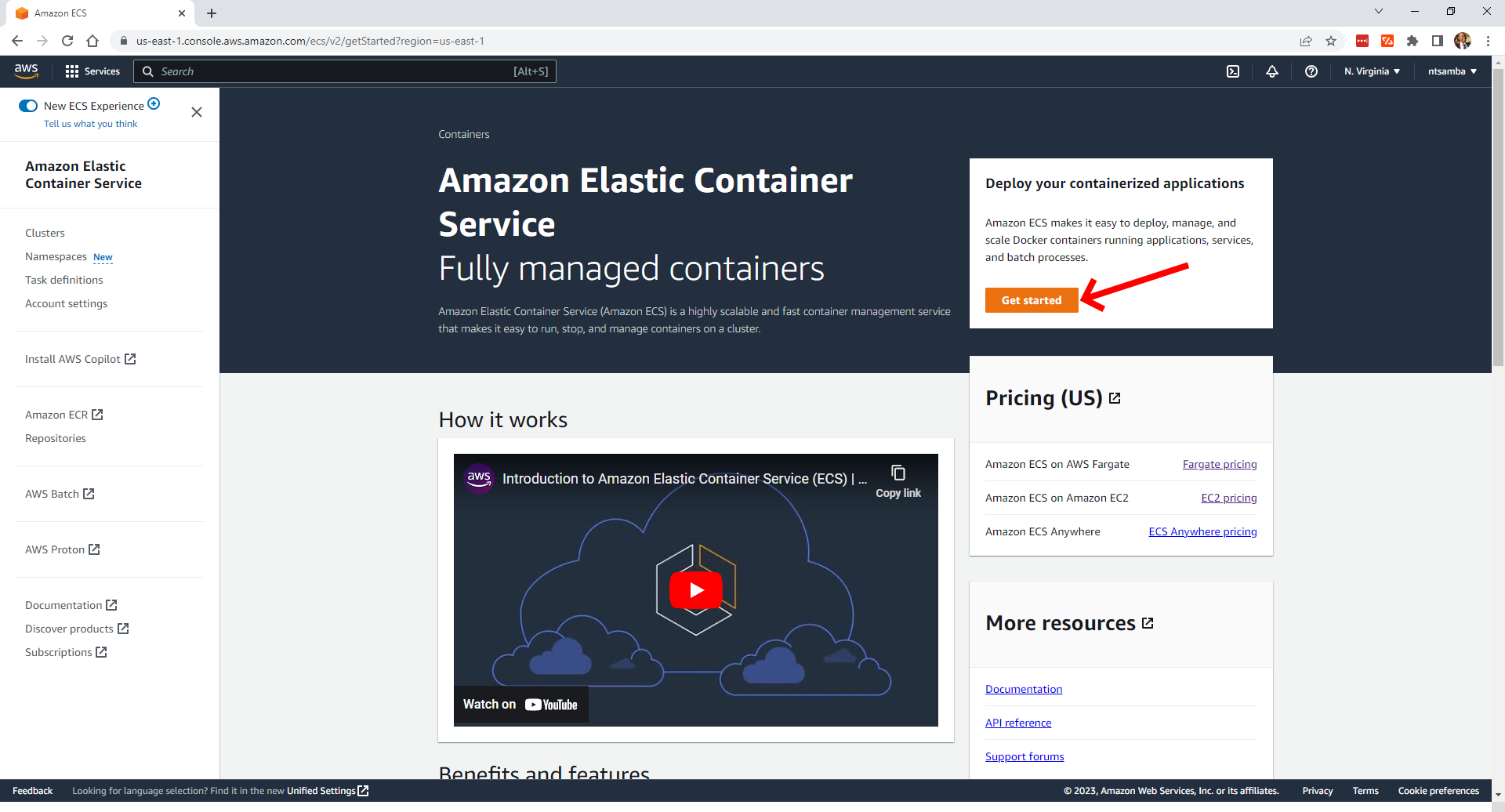Open the Support forums link

[x=1024, y=756]
